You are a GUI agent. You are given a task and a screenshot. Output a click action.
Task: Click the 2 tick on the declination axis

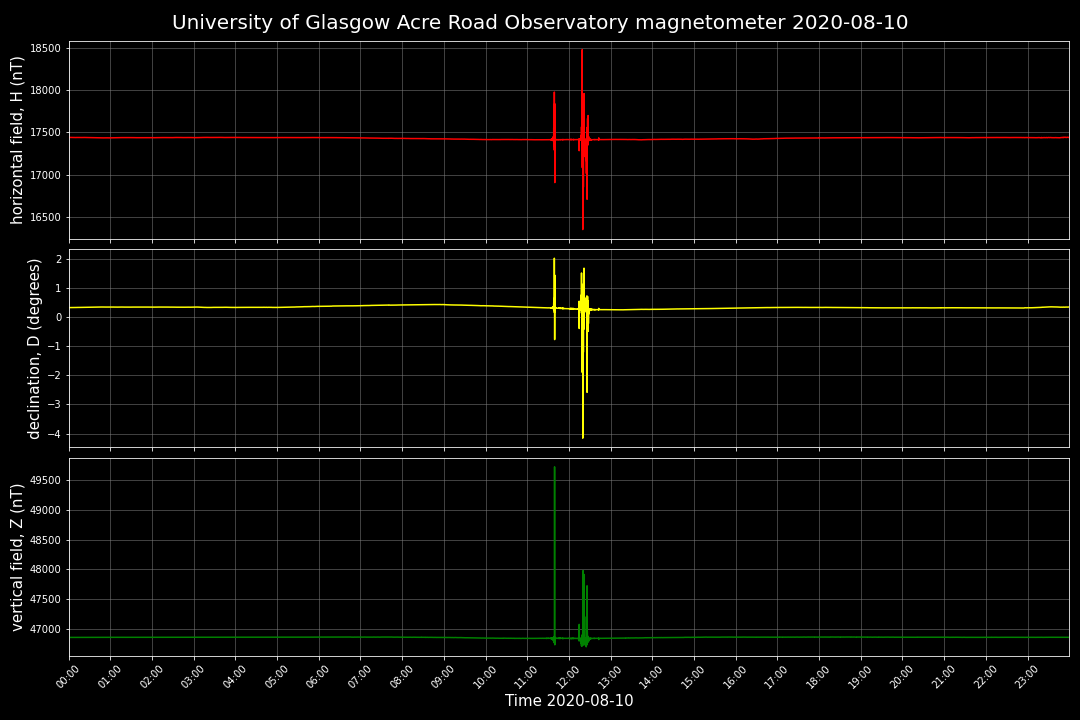click(59, 259)
